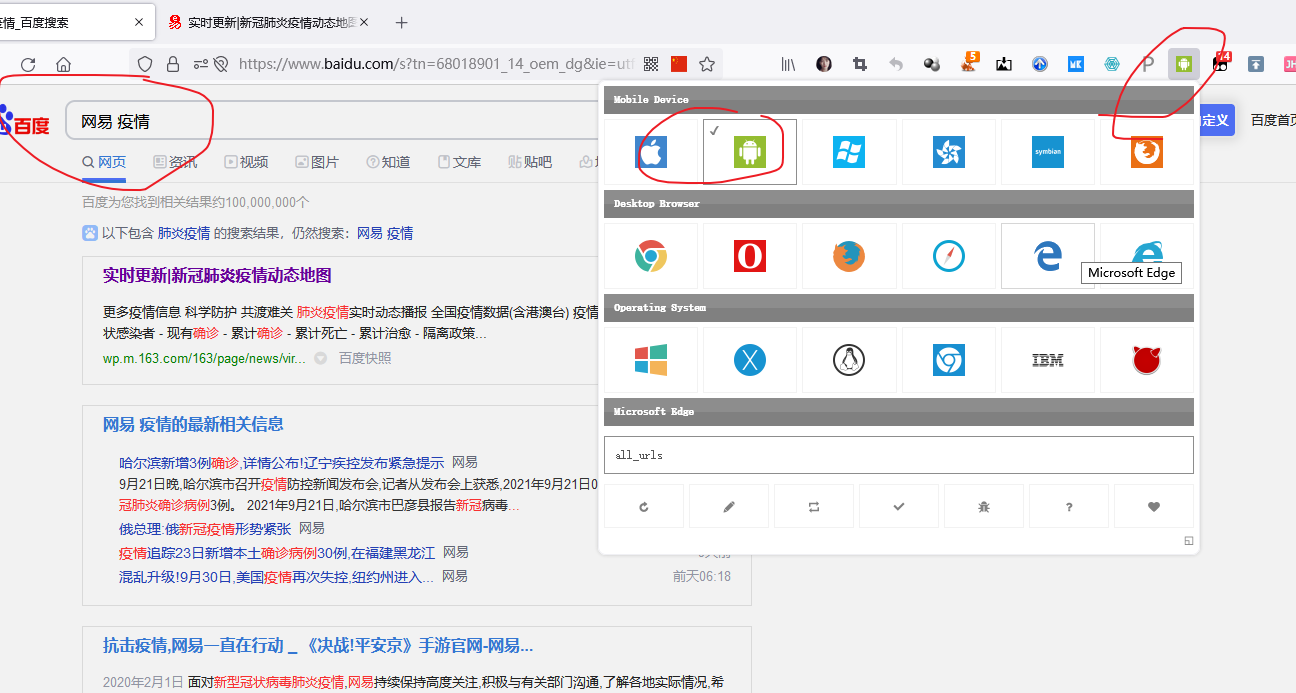Click the pencil edit button in the popup
This screenshot has width=1296, height=693.
pos(729,506)
